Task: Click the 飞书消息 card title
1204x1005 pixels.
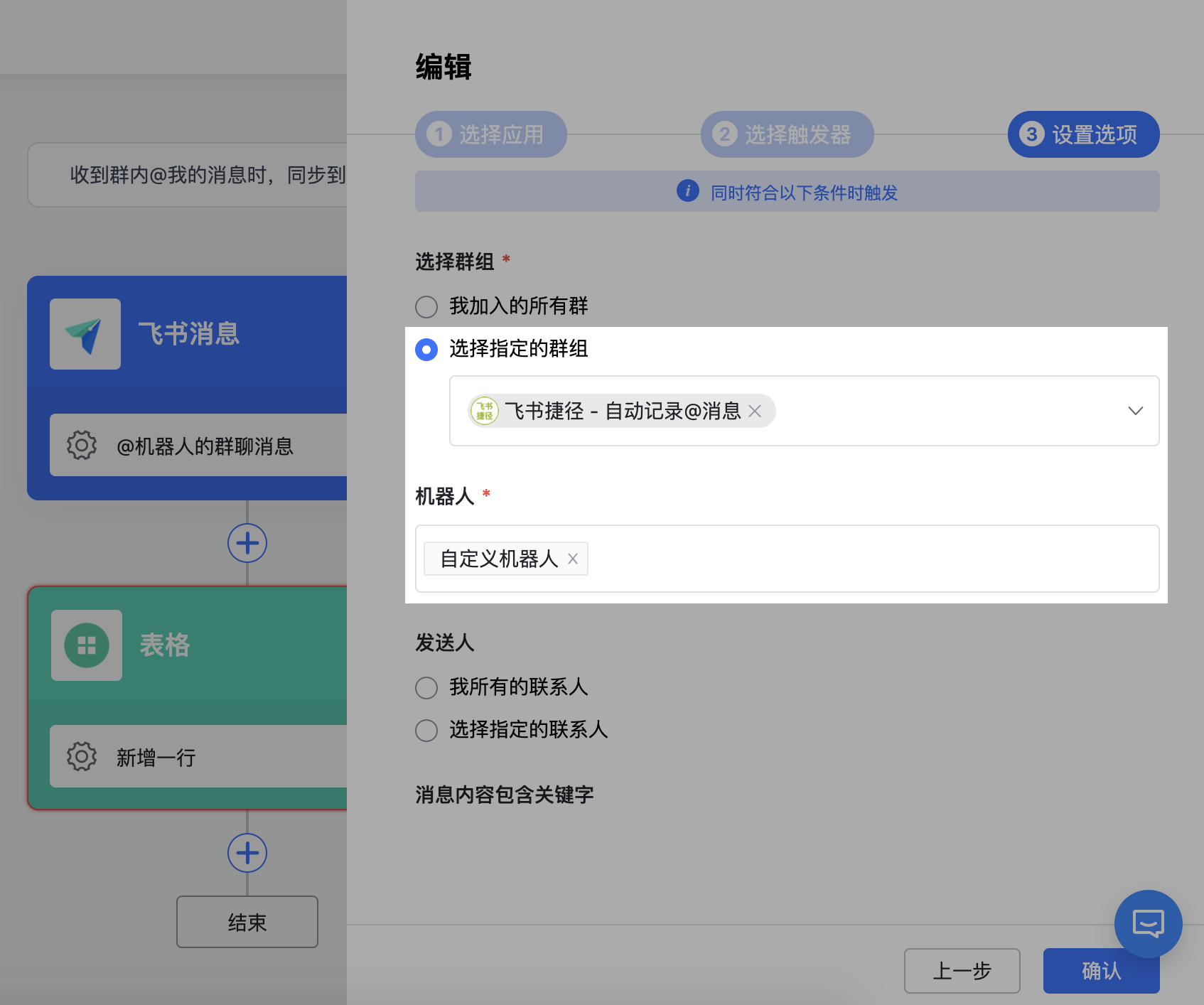Action: pyautogui.click(x=188, y=333)
